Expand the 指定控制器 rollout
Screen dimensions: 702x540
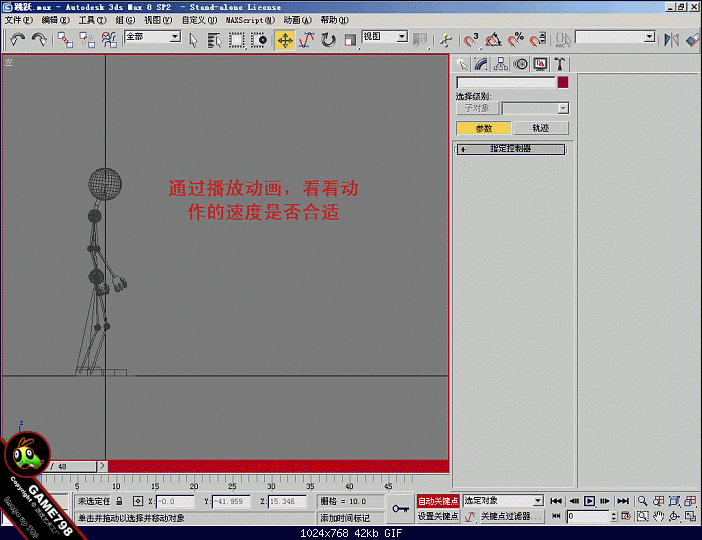510,149
